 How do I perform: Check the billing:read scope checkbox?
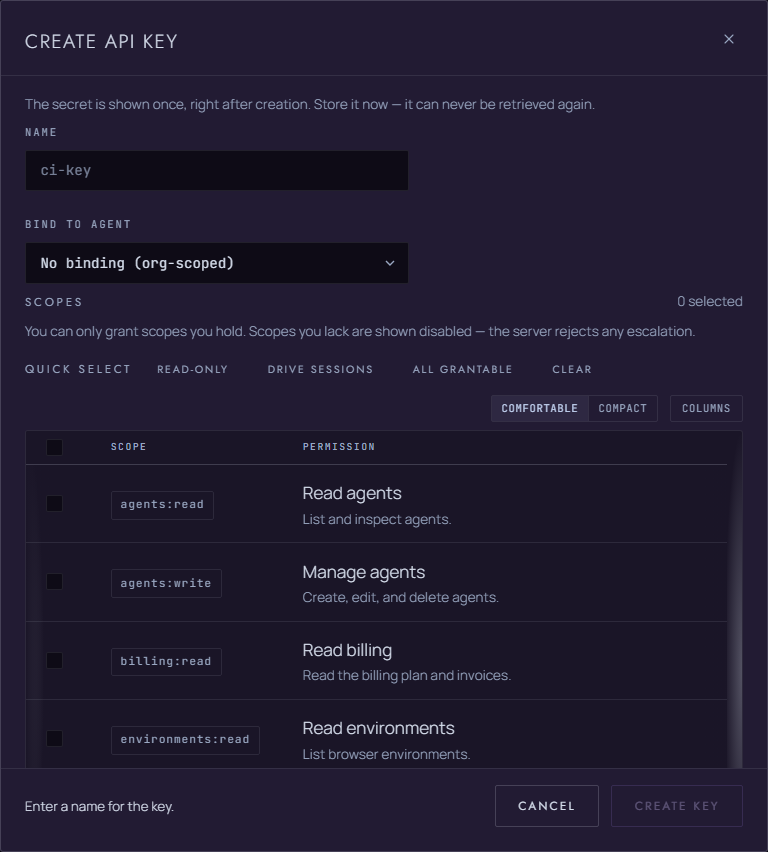tap(54, 660)
